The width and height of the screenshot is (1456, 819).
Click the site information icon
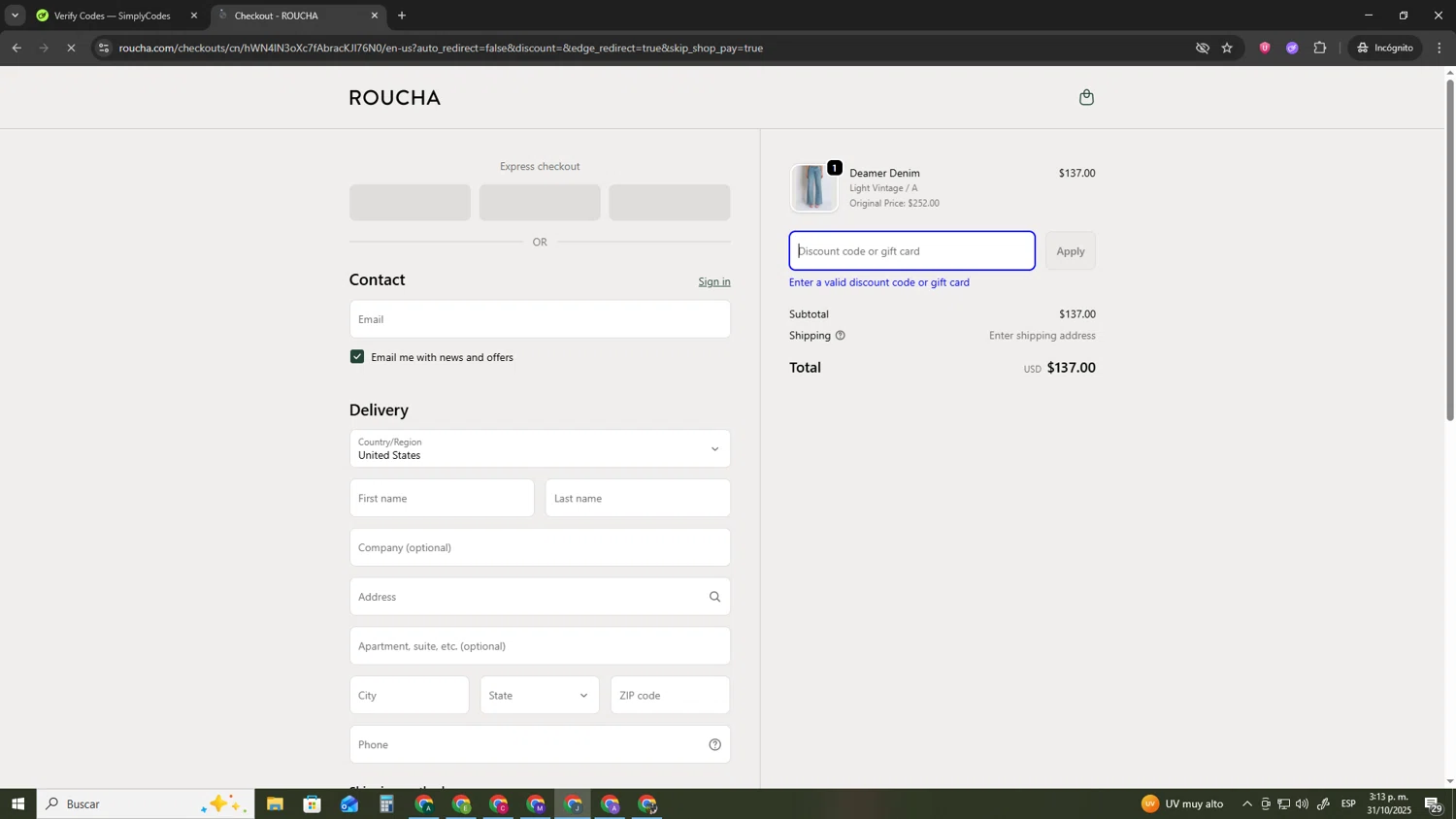point(105,48)
